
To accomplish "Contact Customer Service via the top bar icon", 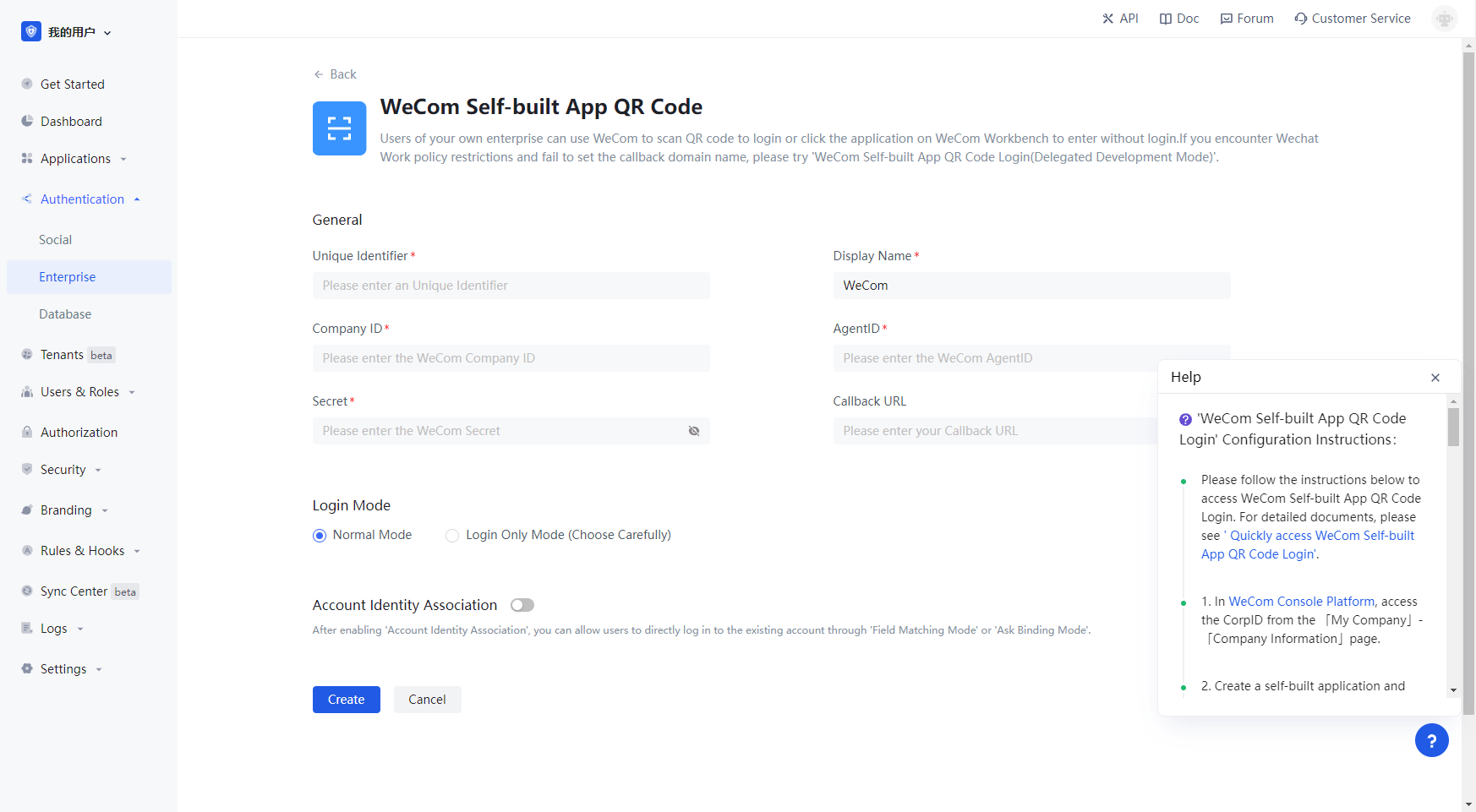I will (x=1351, y=18).
